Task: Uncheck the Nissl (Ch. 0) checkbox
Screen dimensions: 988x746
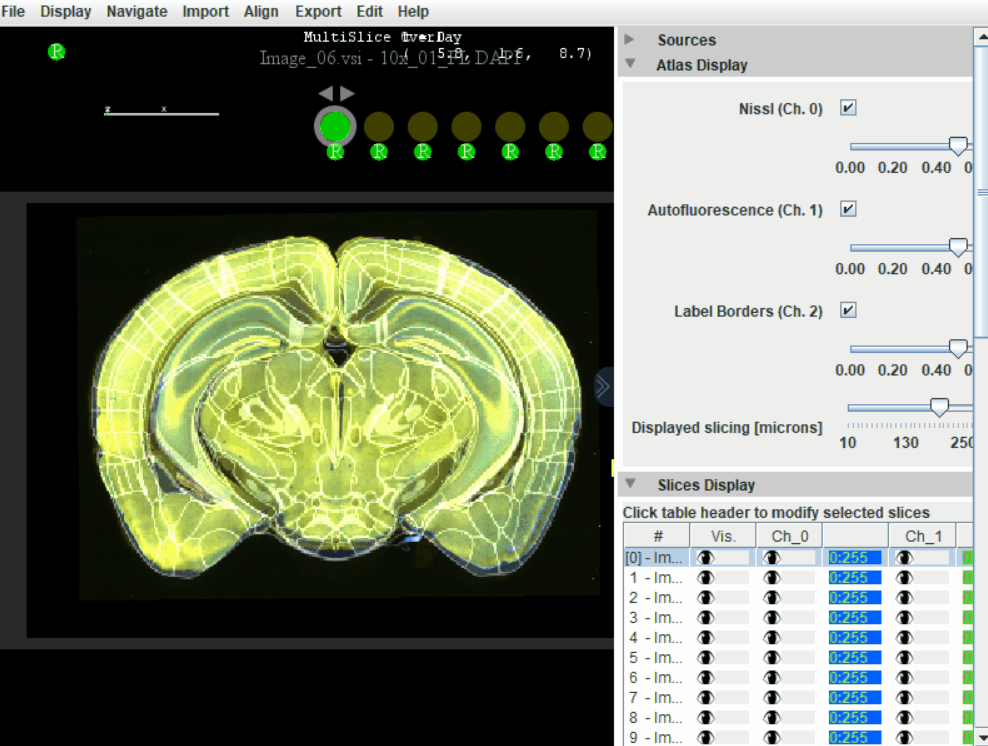Action: click(848, 108)
